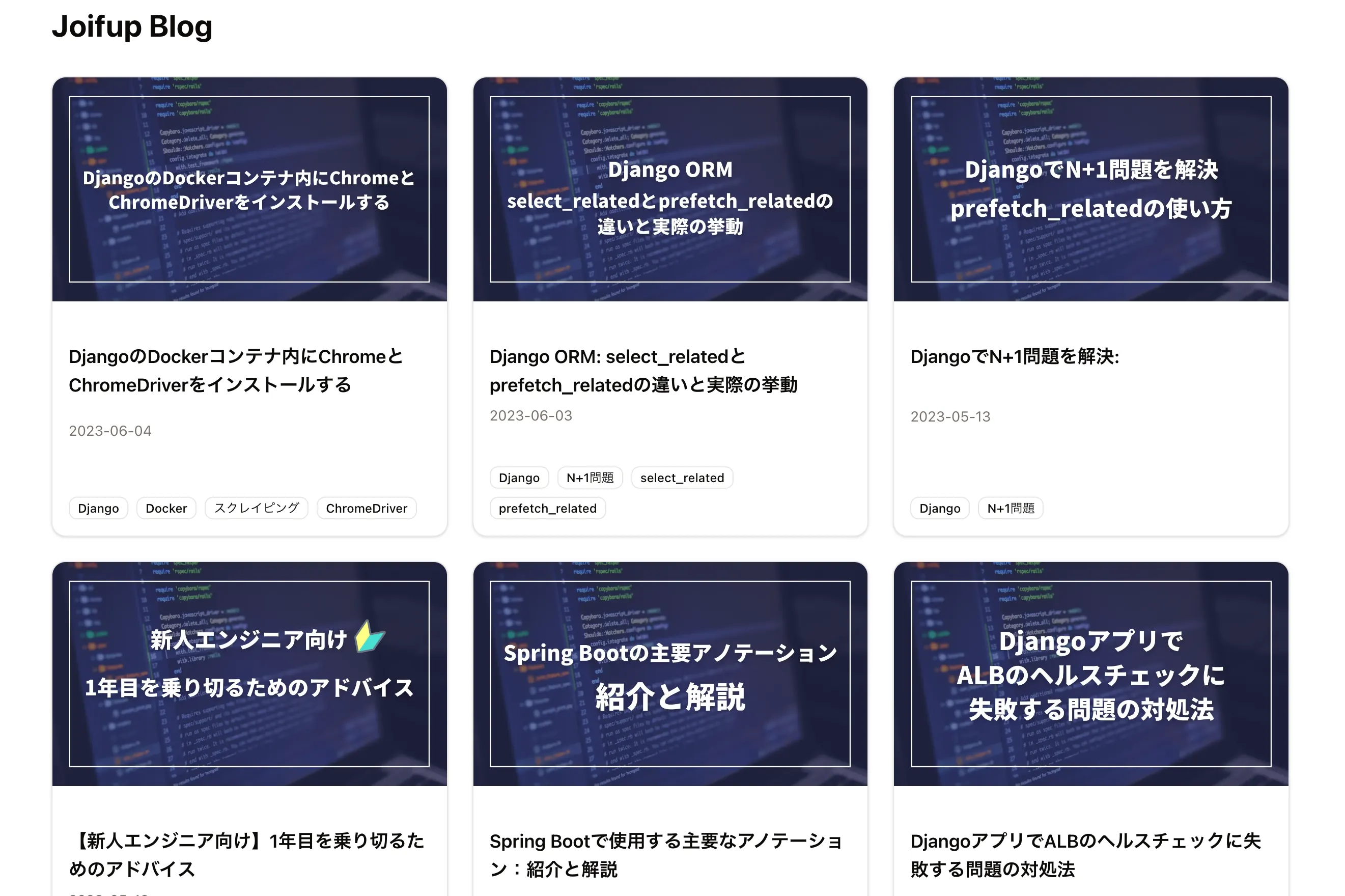Screen dimensions: 1345x896
Task: Select the select_related tag
Action: (x=682, y=478)
